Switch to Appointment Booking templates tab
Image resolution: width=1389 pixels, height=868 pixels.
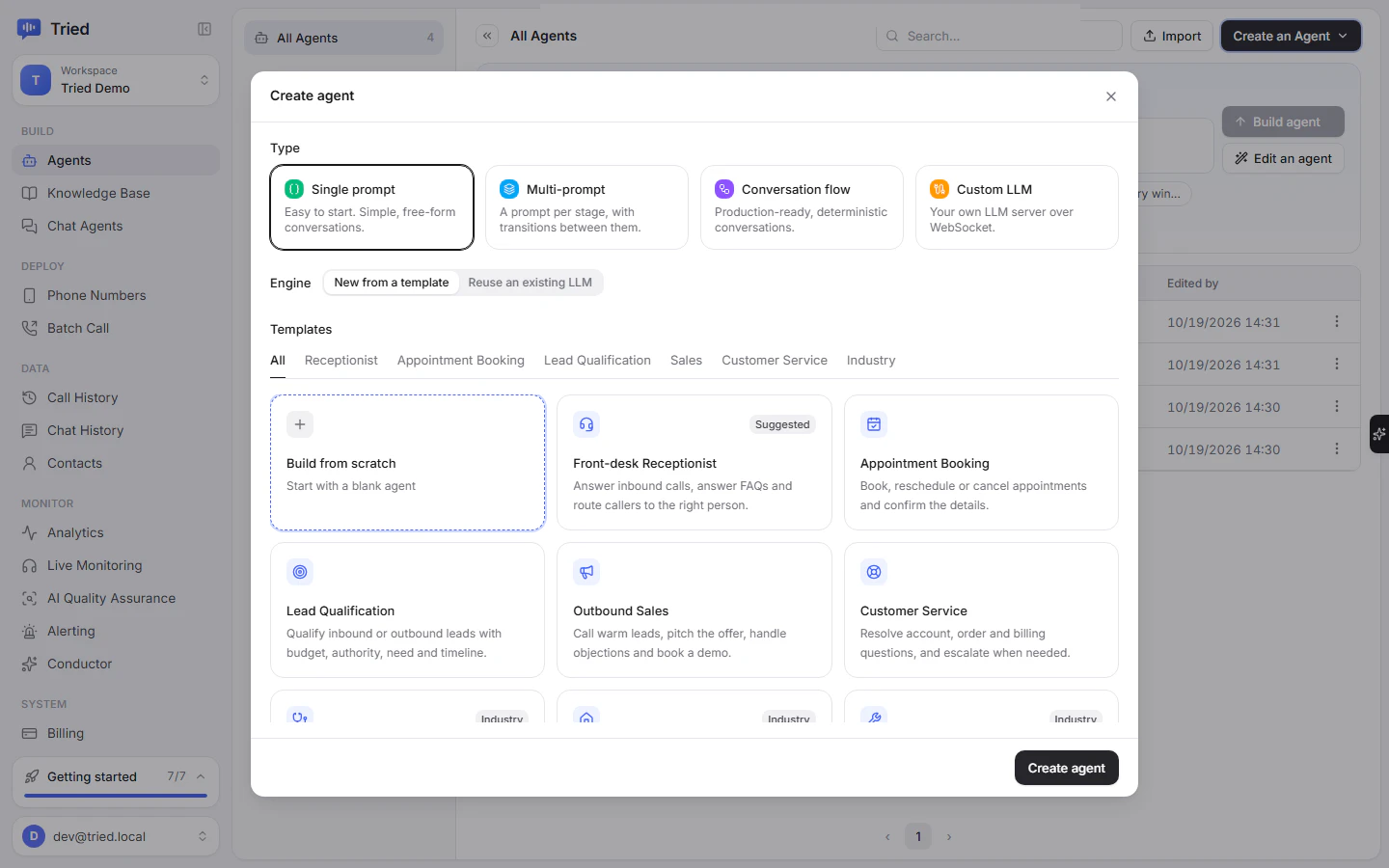click(x=461, y=360)
